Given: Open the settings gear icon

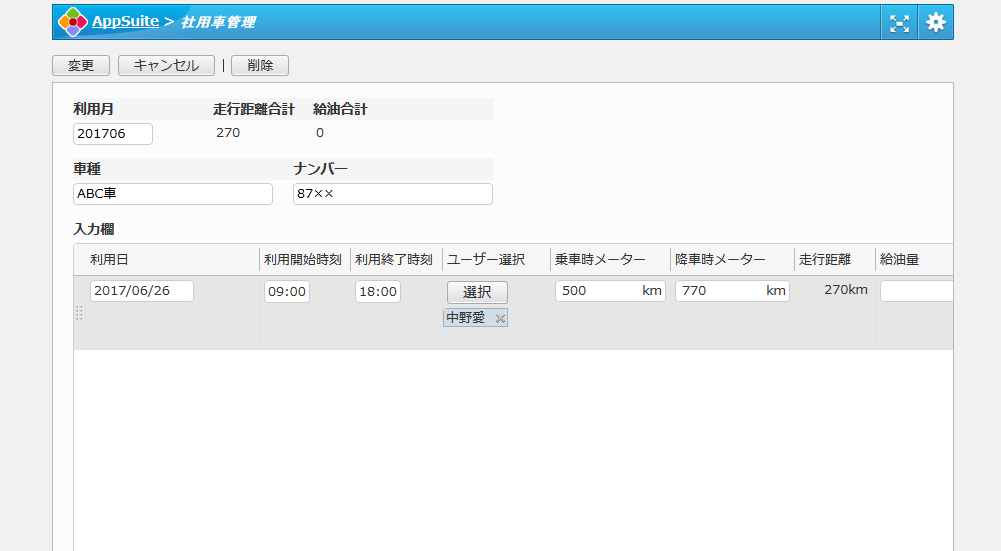Looking at the screenshot, I should pos(935,22).
